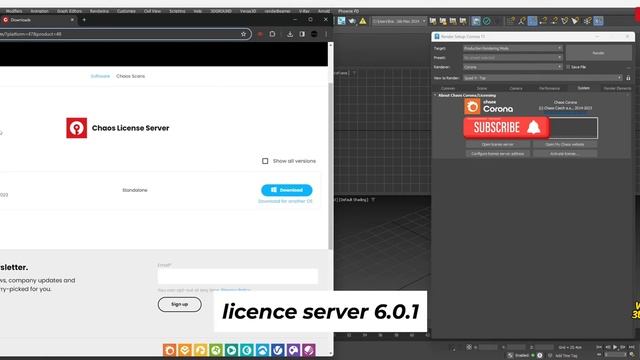Click the yellow warning triangle in the 3ds Max toolbar
Viewport: 640px width, 360px height.
tap(362, 21)
